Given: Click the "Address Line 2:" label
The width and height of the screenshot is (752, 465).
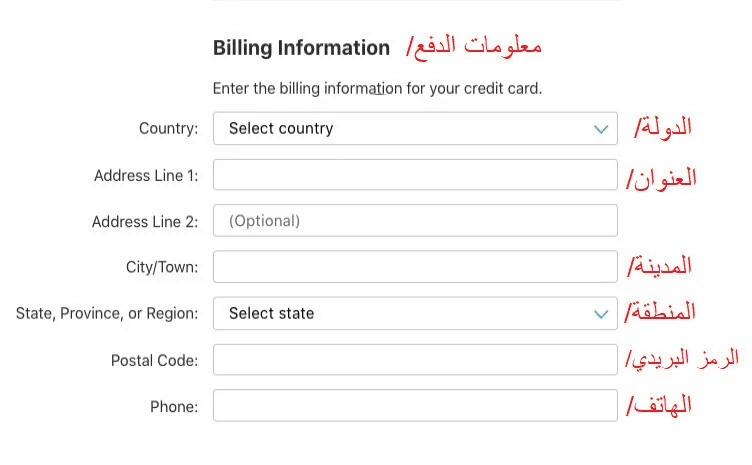Looking at the screenshot, I should [x=145, y=221].
